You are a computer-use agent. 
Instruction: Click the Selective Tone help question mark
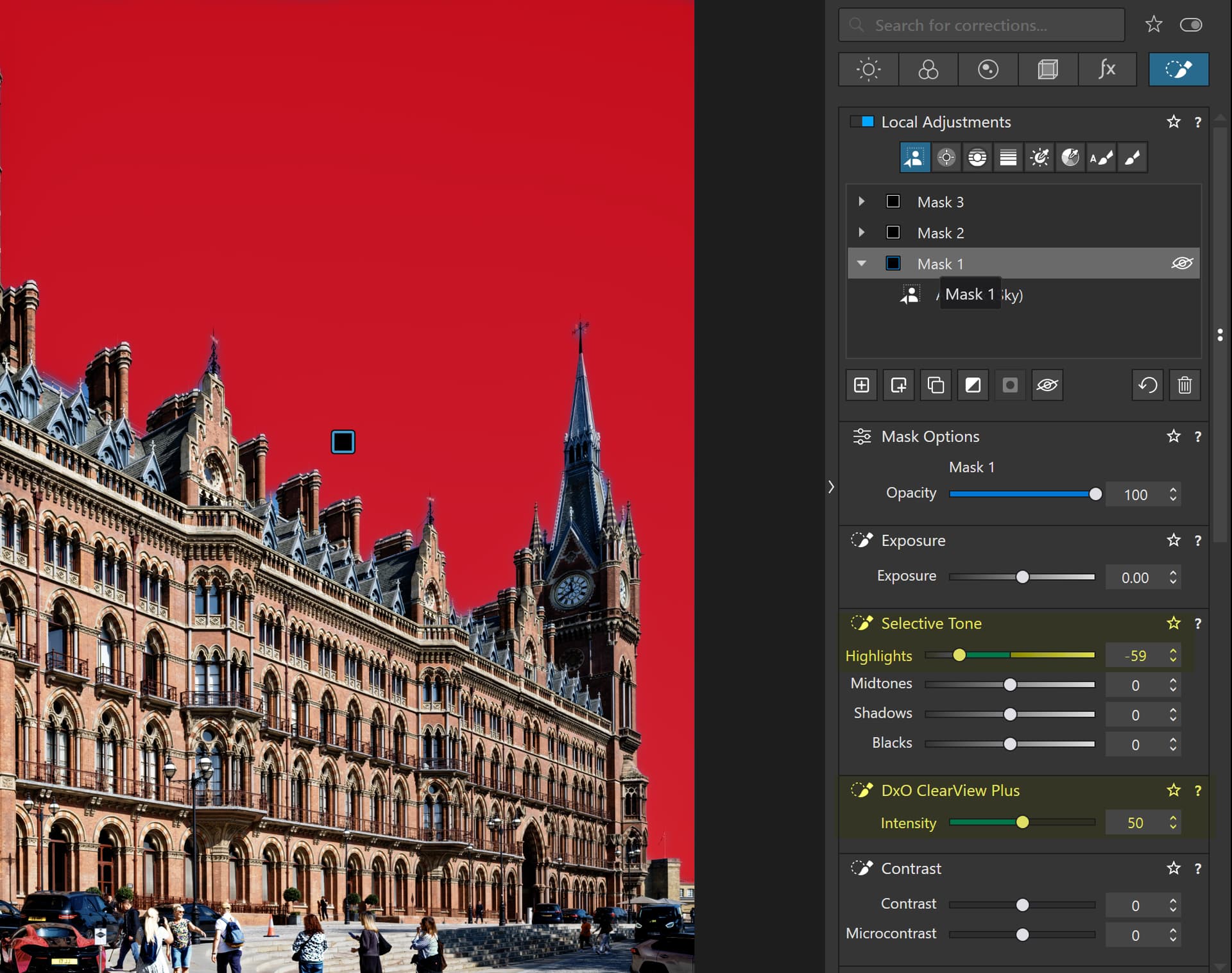1197,624
